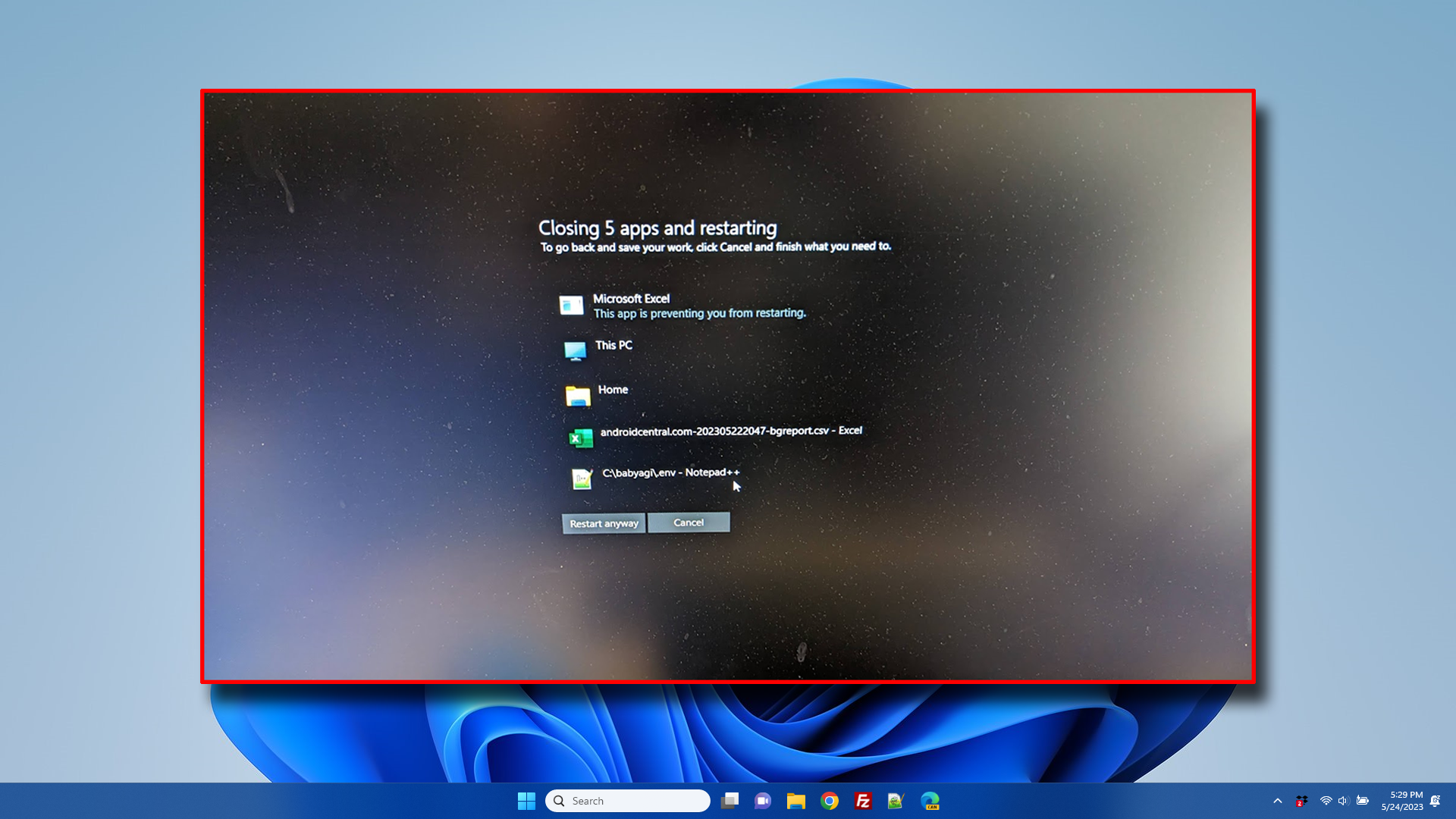
Task: Mute audio via the volume tray icon
Action: pos(1343,800)
